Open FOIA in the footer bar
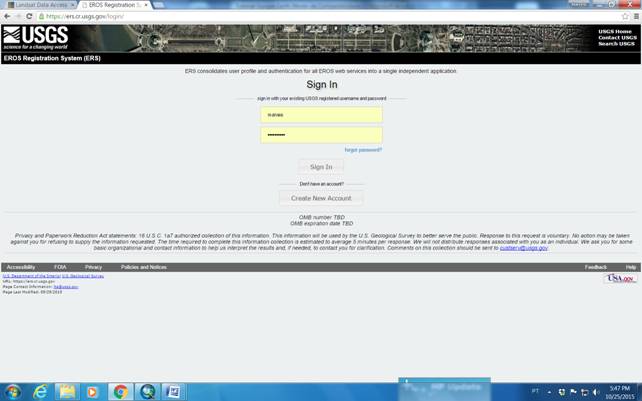This screenshot has height=401, width=642. (x=60, y=267)
